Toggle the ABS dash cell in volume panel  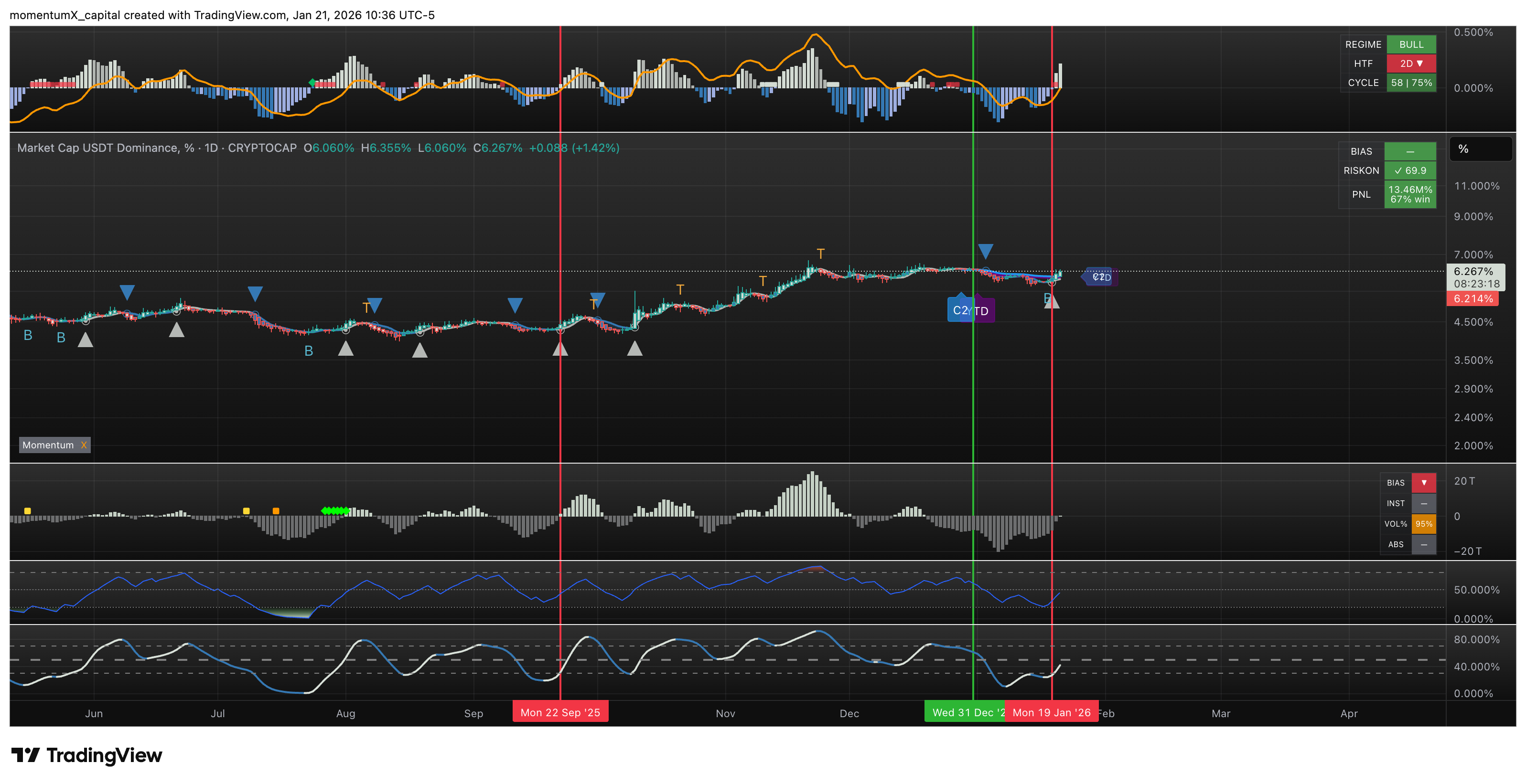point(1423,544)
